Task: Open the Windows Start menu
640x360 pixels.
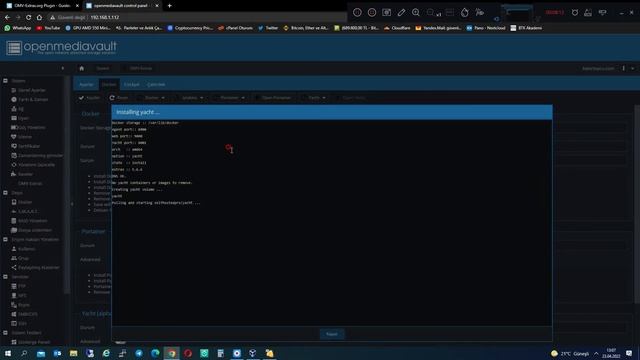Action: [8, 353]
